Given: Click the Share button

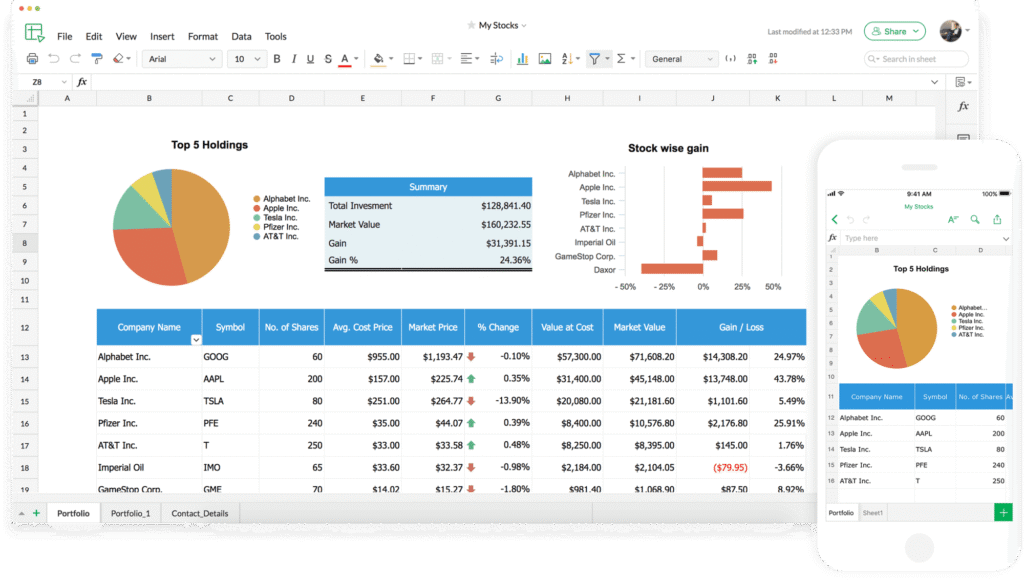Looking at the screenshot, I should coord(895,31).
